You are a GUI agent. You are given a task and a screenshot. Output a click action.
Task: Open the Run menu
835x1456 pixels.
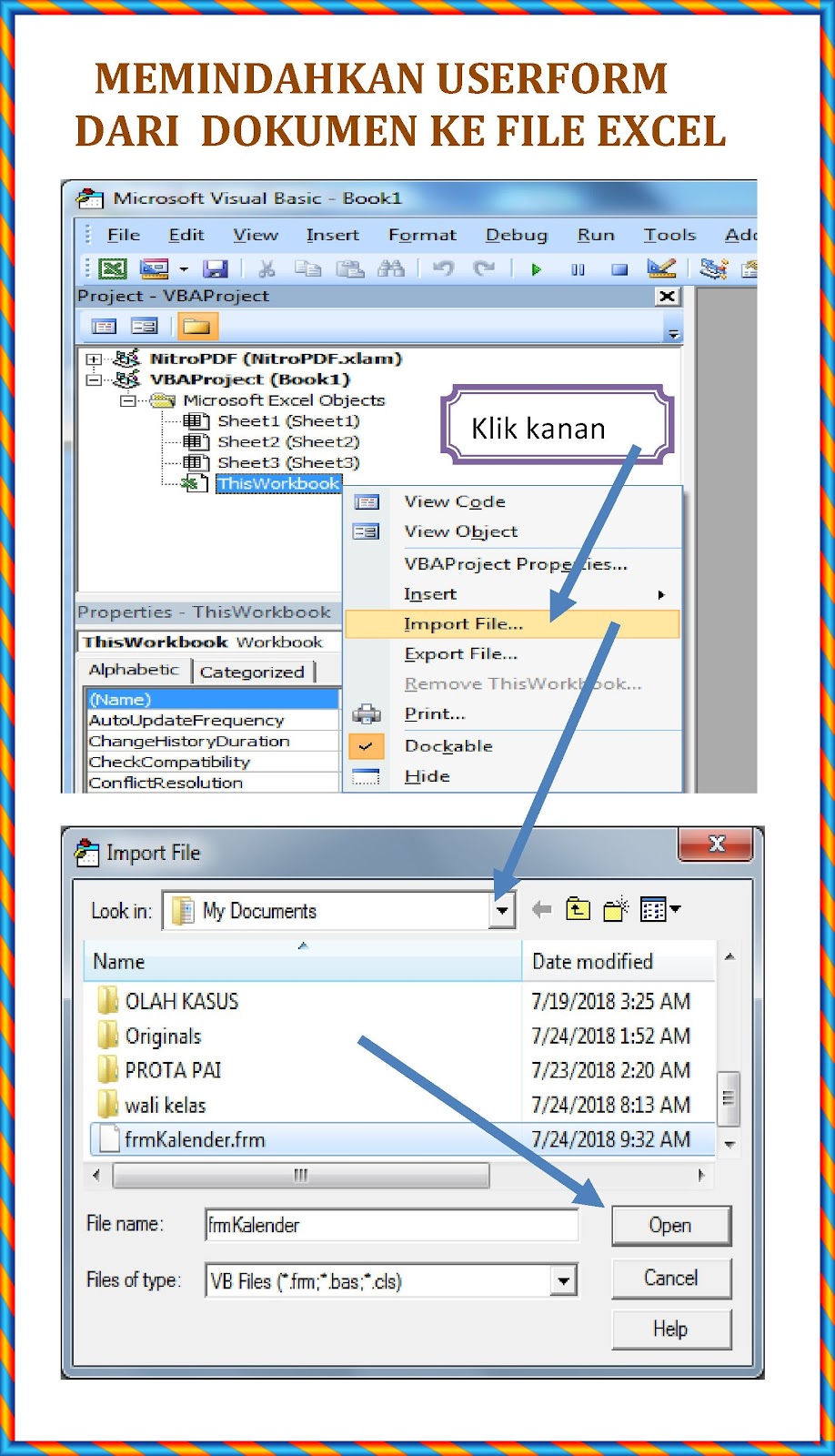[596, 235]
